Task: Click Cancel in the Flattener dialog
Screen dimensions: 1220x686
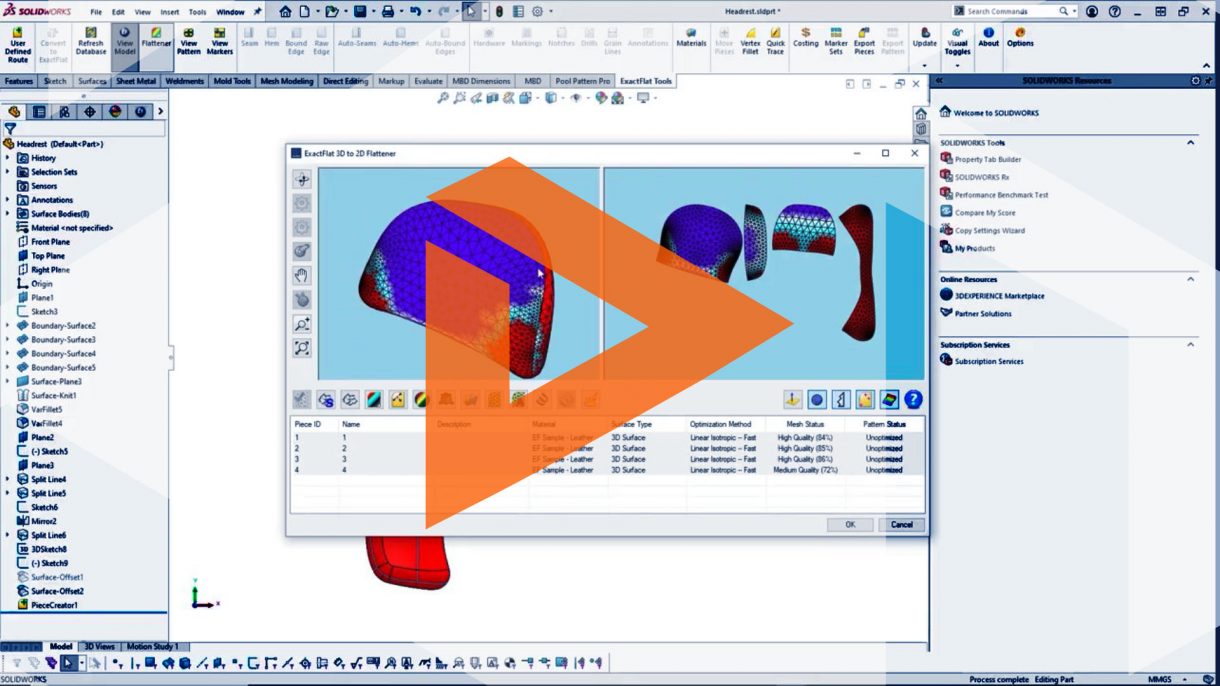Action: point(902,524)
